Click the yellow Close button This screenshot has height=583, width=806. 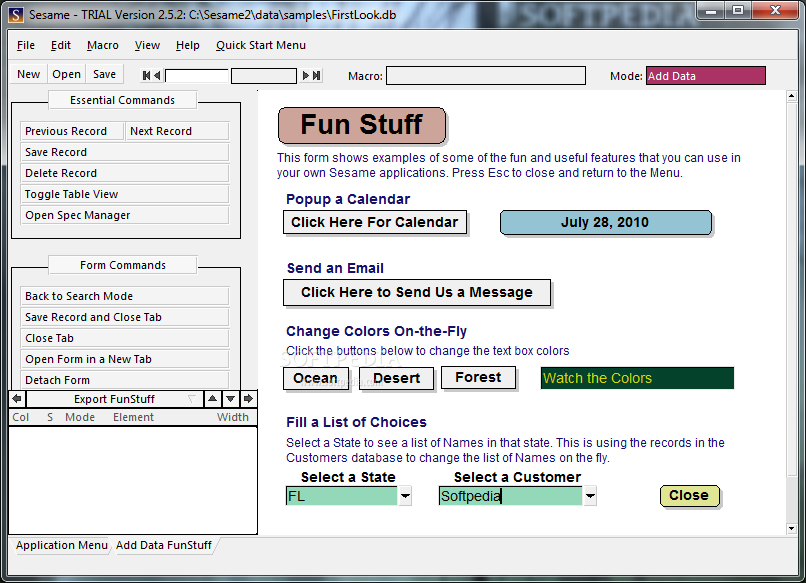point(689,496)
